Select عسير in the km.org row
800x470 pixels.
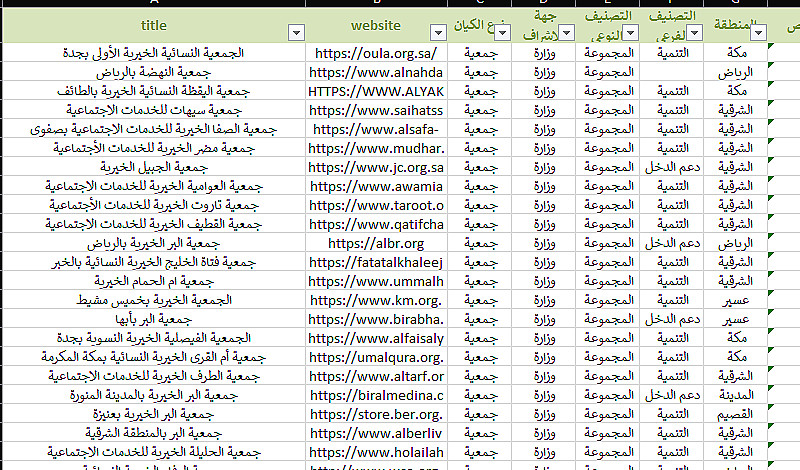click(736, 301)
